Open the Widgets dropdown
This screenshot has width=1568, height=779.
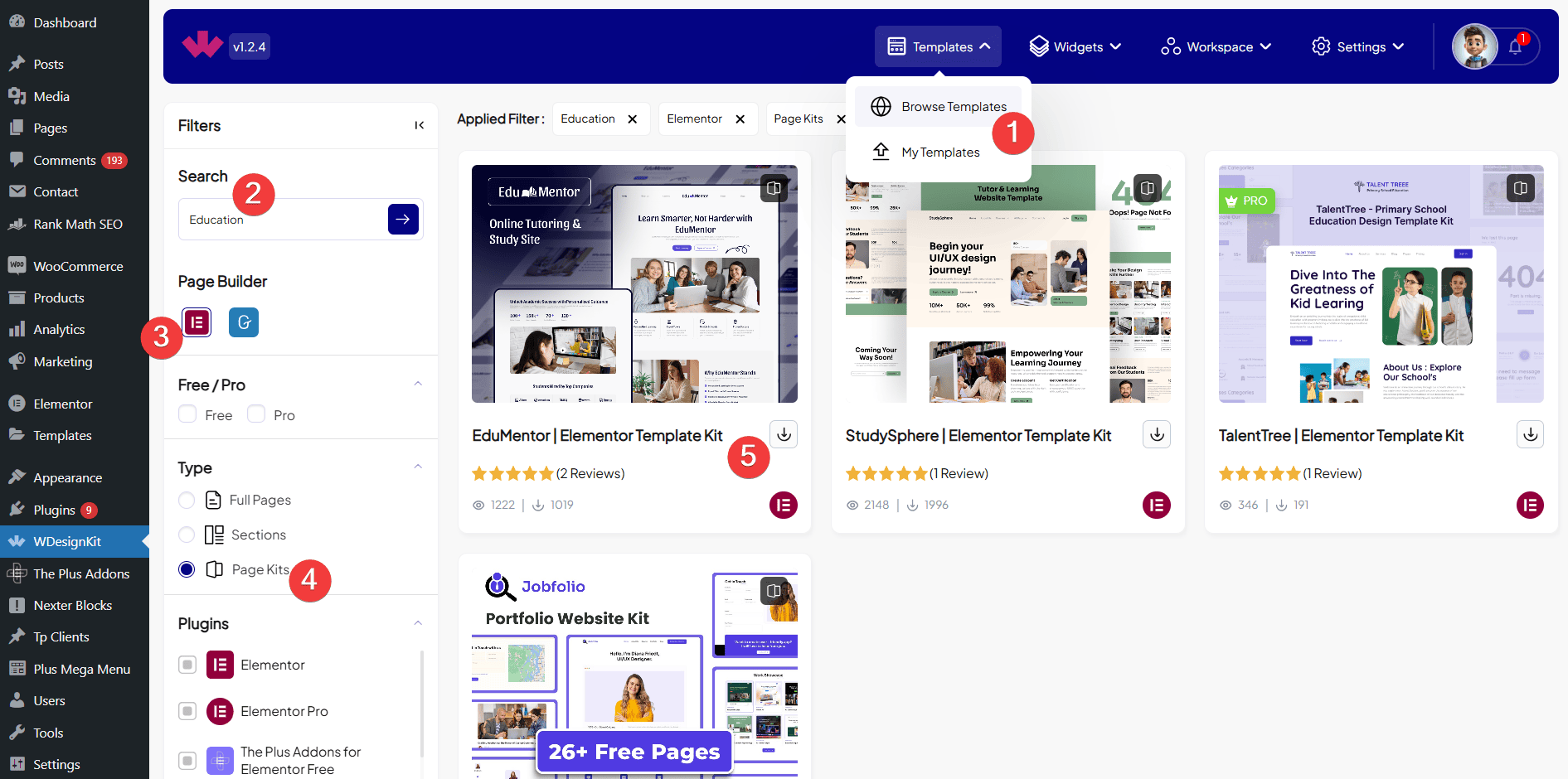(1075, 46)
